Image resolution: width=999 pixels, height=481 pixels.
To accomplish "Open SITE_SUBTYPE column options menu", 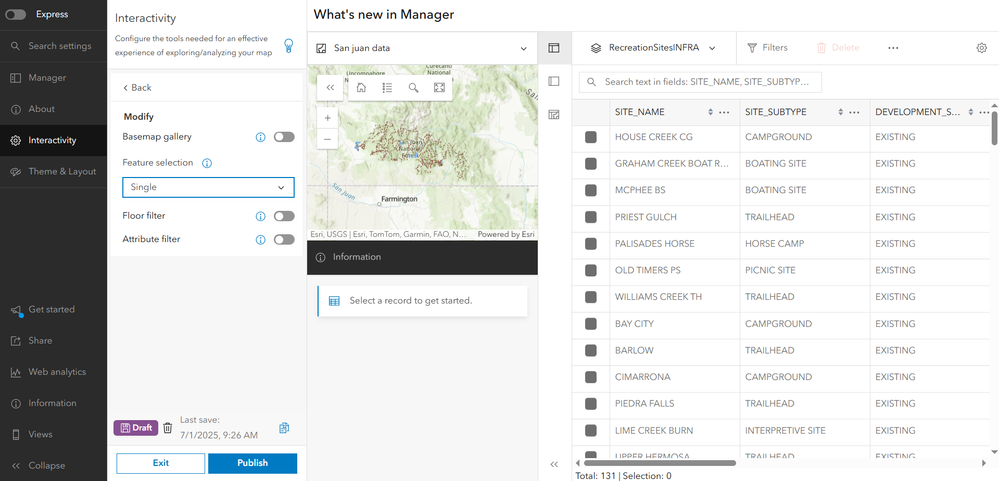I will (854, 112).
